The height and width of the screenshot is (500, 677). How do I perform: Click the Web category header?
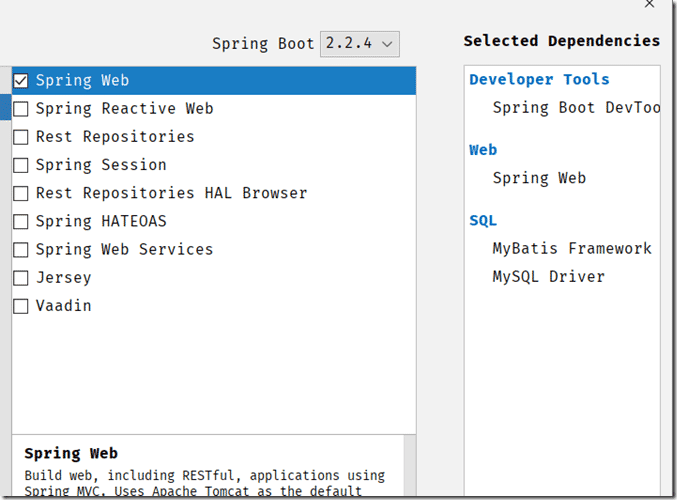pos(483,150)
